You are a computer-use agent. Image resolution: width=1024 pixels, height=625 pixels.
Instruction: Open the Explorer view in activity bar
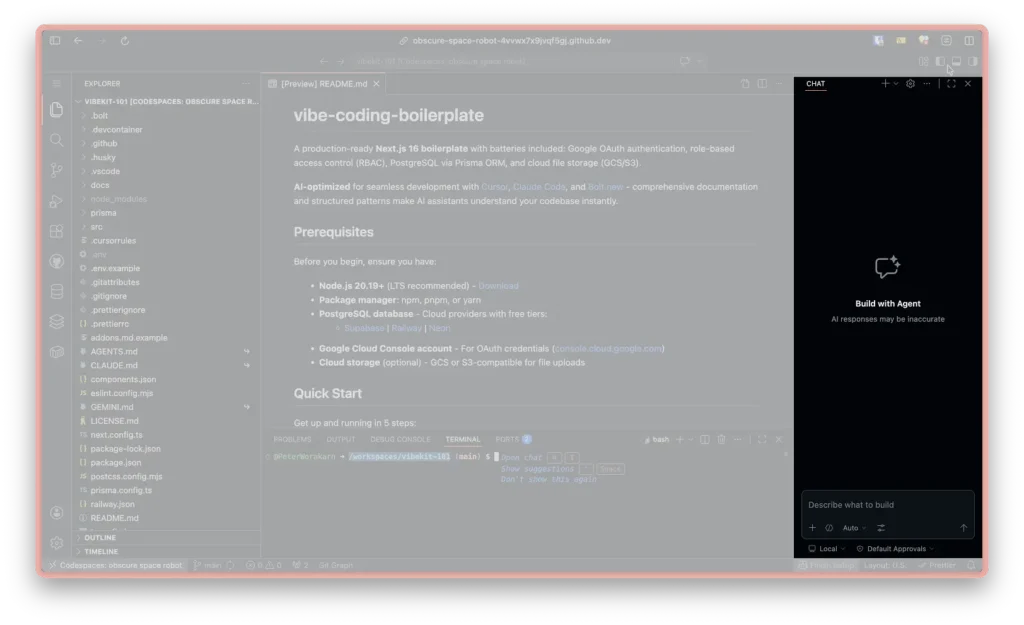click(x=57, y=109)
